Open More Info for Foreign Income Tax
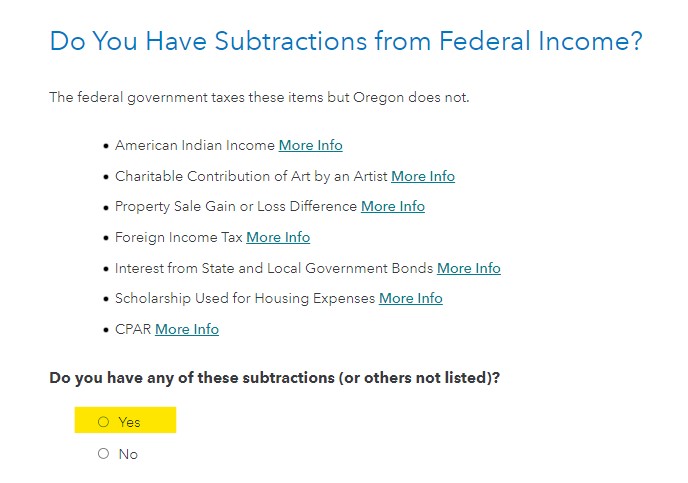The height and width of the screenshot is (483, 688). tap(278, 237)
